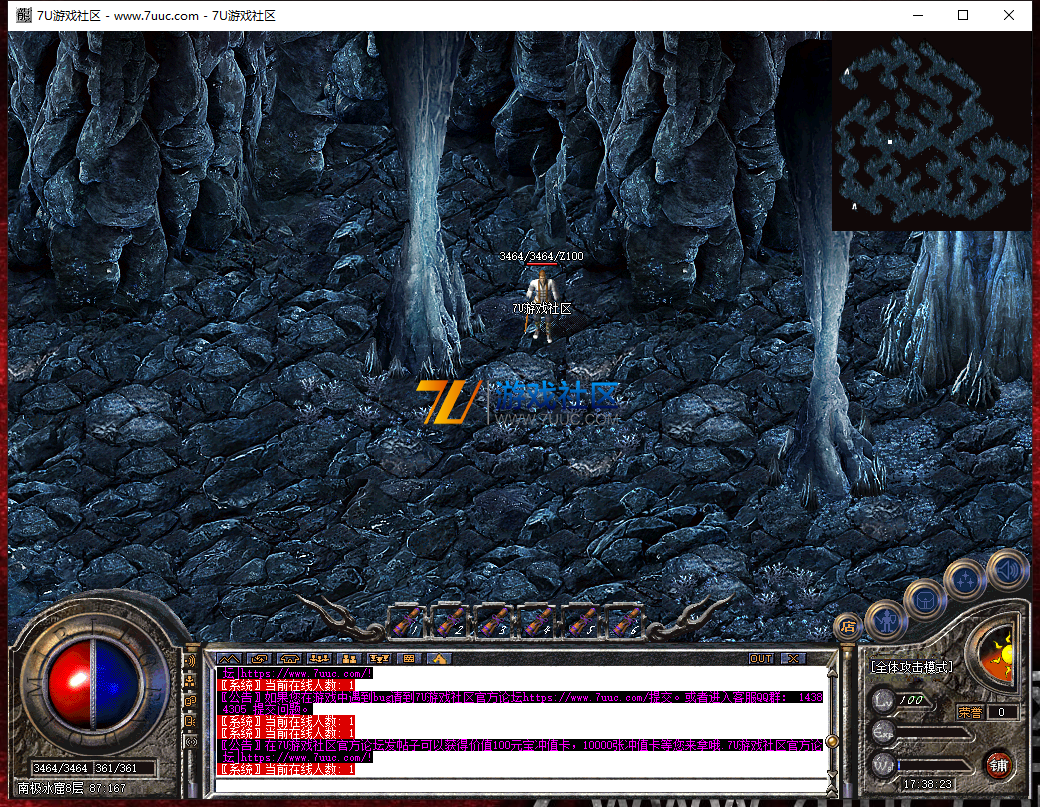
Task: Click the X exit button beside OUT
Action: click(x=793, y=658)
